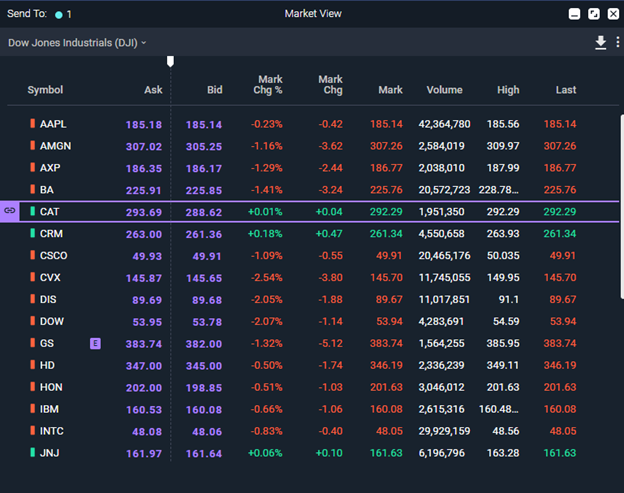Minimize the Market View window
624x493 pixels.
(x=574, y=14)
